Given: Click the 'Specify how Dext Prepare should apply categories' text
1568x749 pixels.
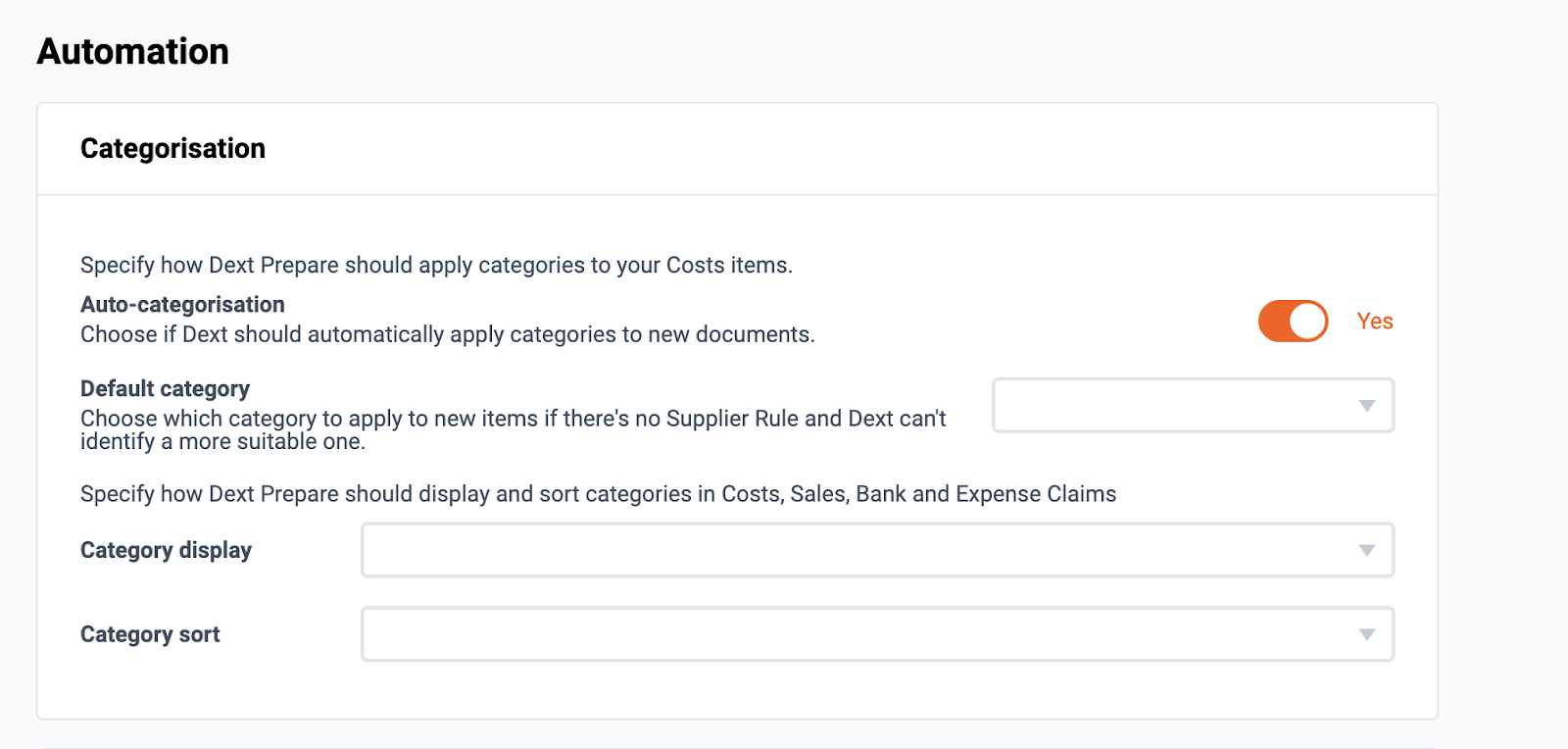Looking at the screenshot, I should click(x=436, y=266).
